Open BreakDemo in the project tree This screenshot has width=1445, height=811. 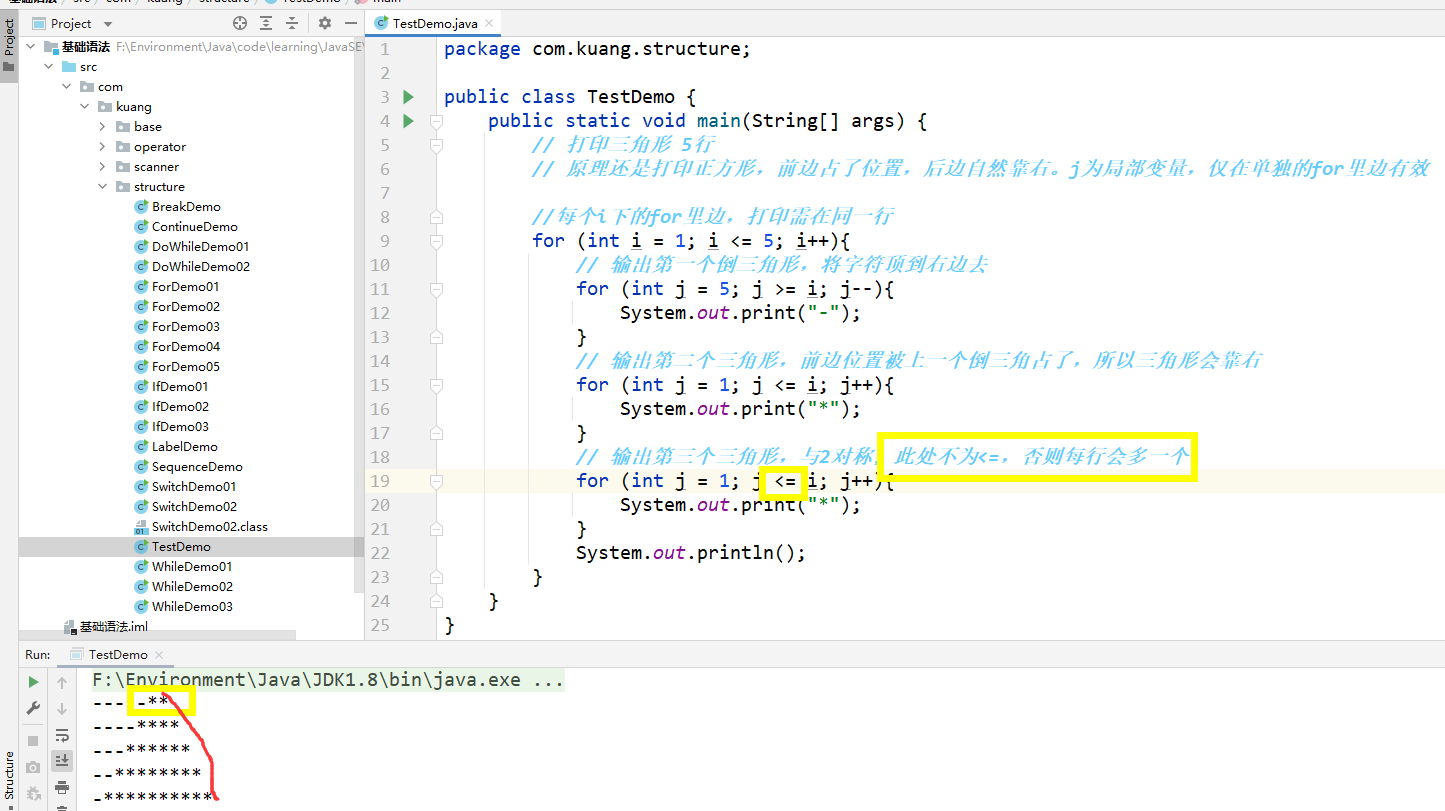[186, 207]
